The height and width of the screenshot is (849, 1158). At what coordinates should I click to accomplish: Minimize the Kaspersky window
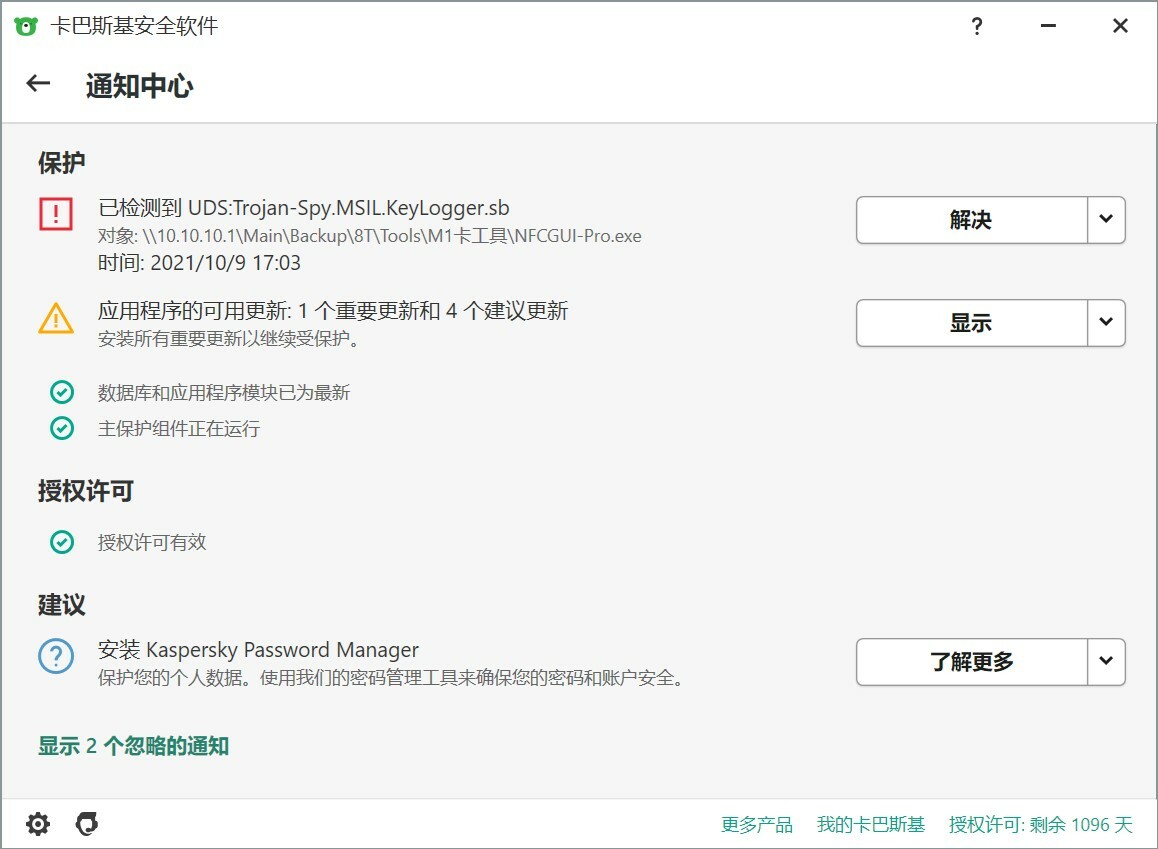pos(1048,27)
